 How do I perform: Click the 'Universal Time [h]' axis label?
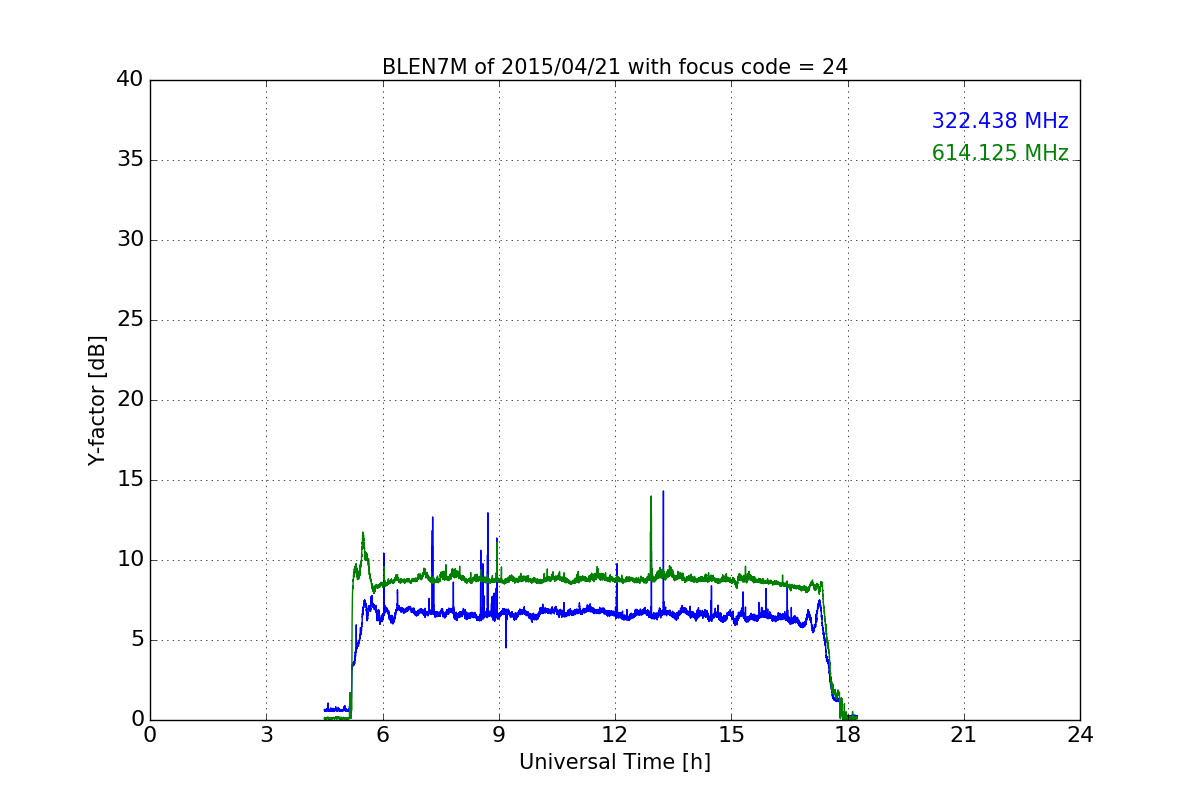615,762
